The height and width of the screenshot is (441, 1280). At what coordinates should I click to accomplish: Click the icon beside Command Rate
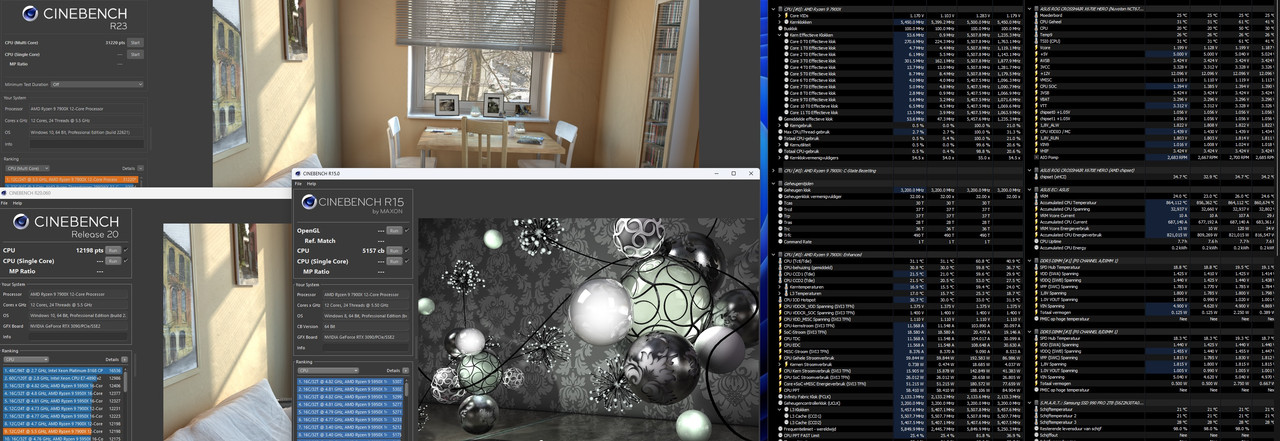click(x=780, y=242)
